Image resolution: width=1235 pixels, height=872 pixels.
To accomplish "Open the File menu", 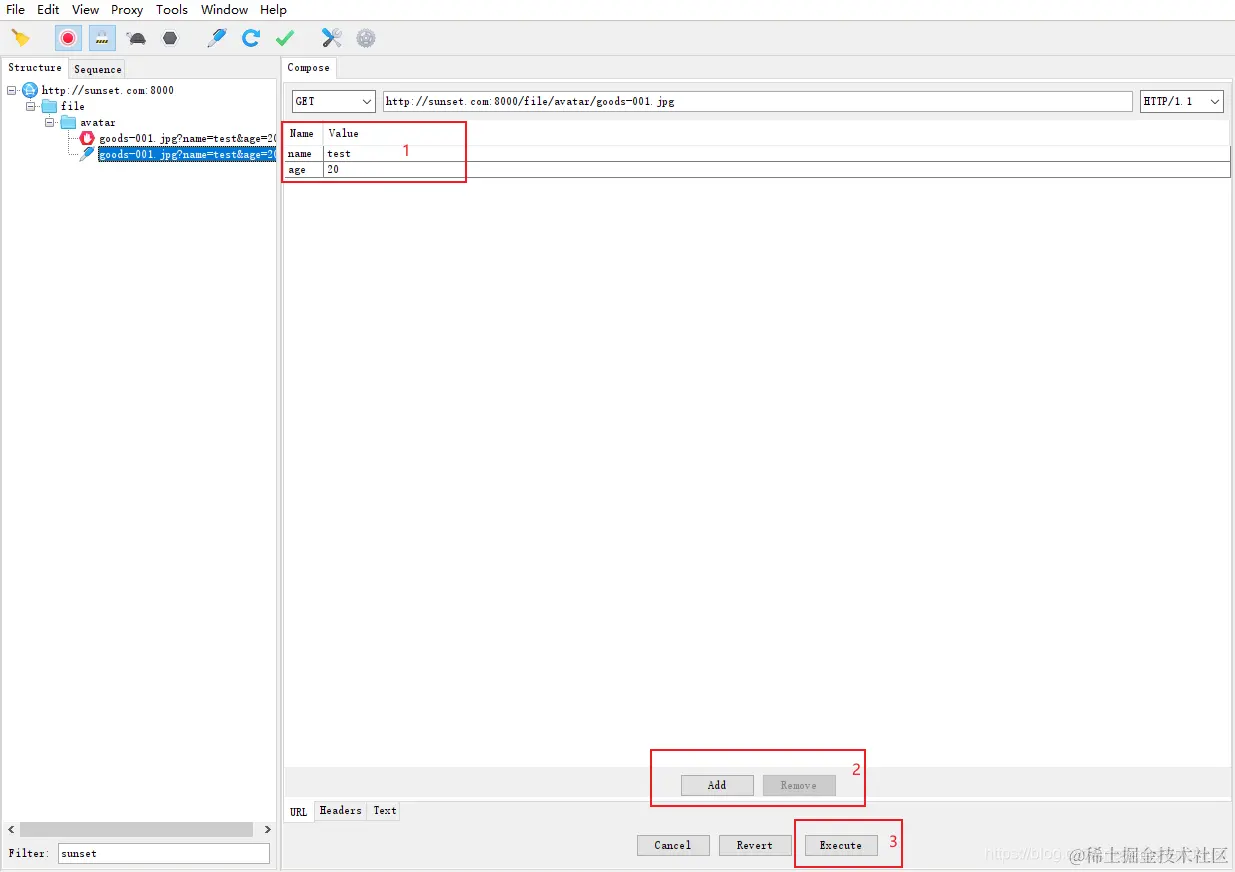I will click(15, 9).
